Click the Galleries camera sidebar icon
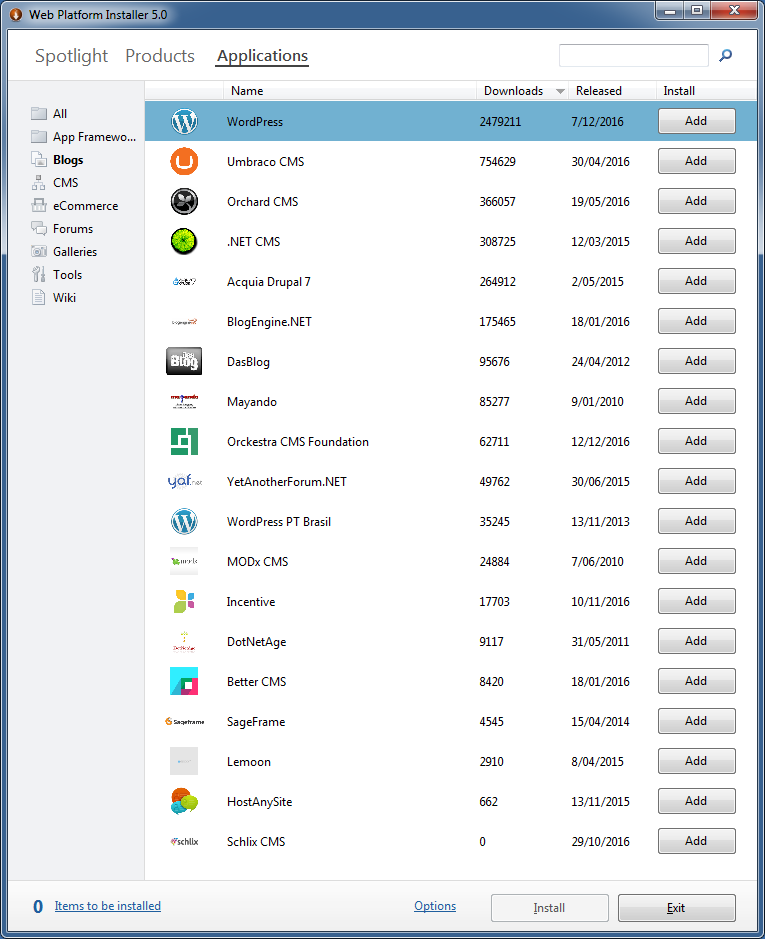 pyautogui.click(x=39, y=252)
